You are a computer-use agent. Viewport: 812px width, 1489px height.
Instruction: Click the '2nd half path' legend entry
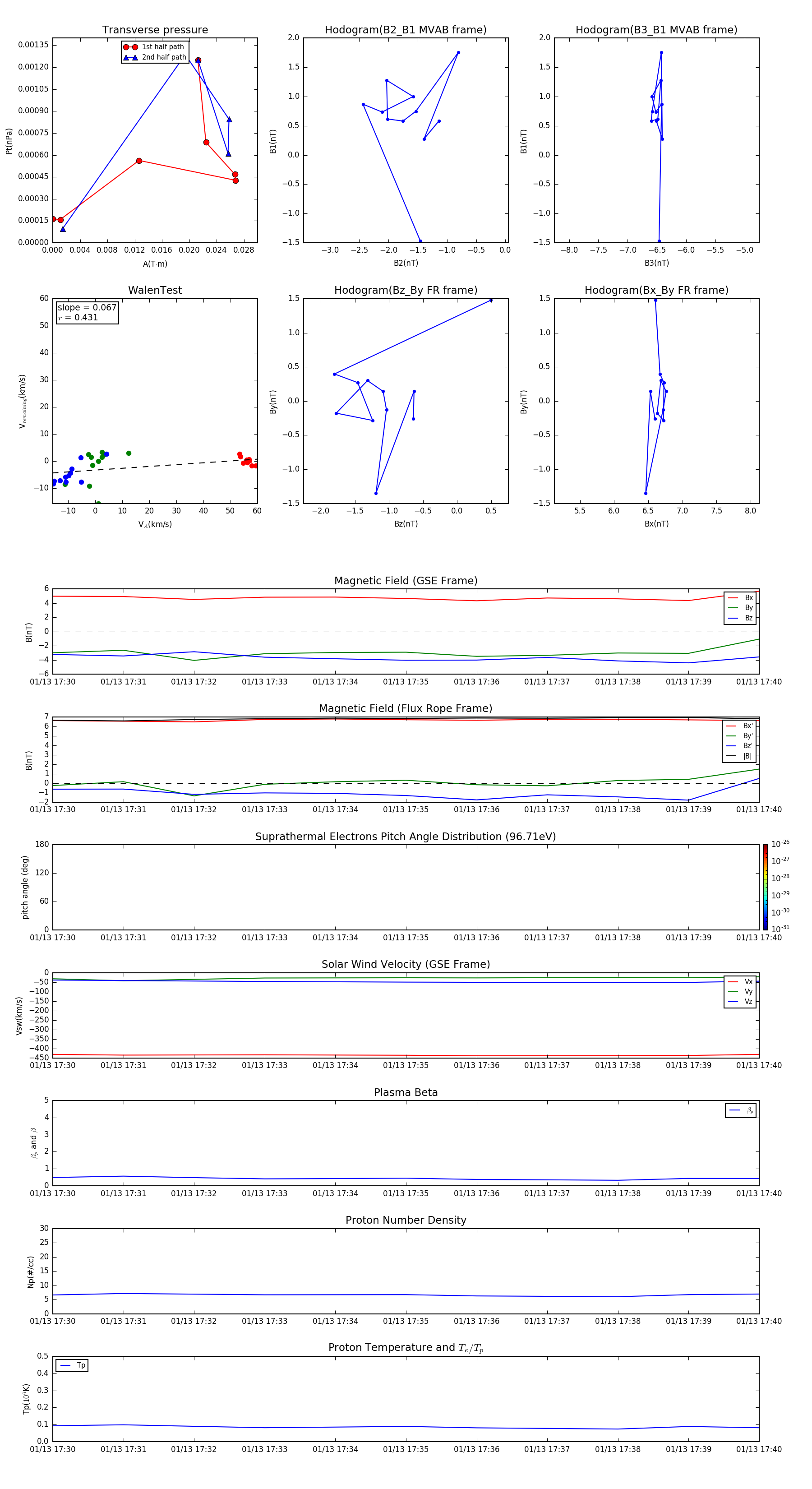[154, 57]
